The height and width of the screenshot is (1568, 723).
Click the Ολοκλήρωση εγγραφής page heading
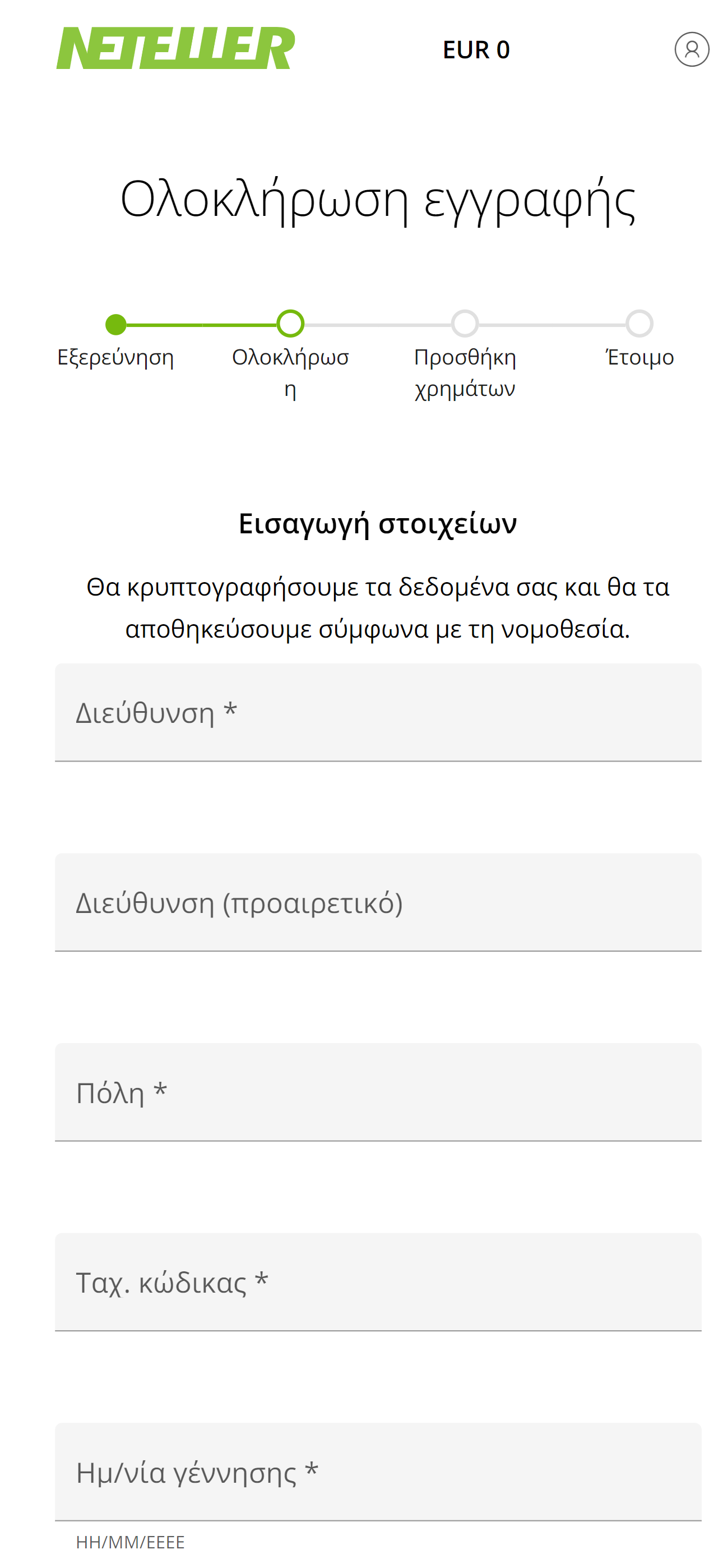(378, 200)
